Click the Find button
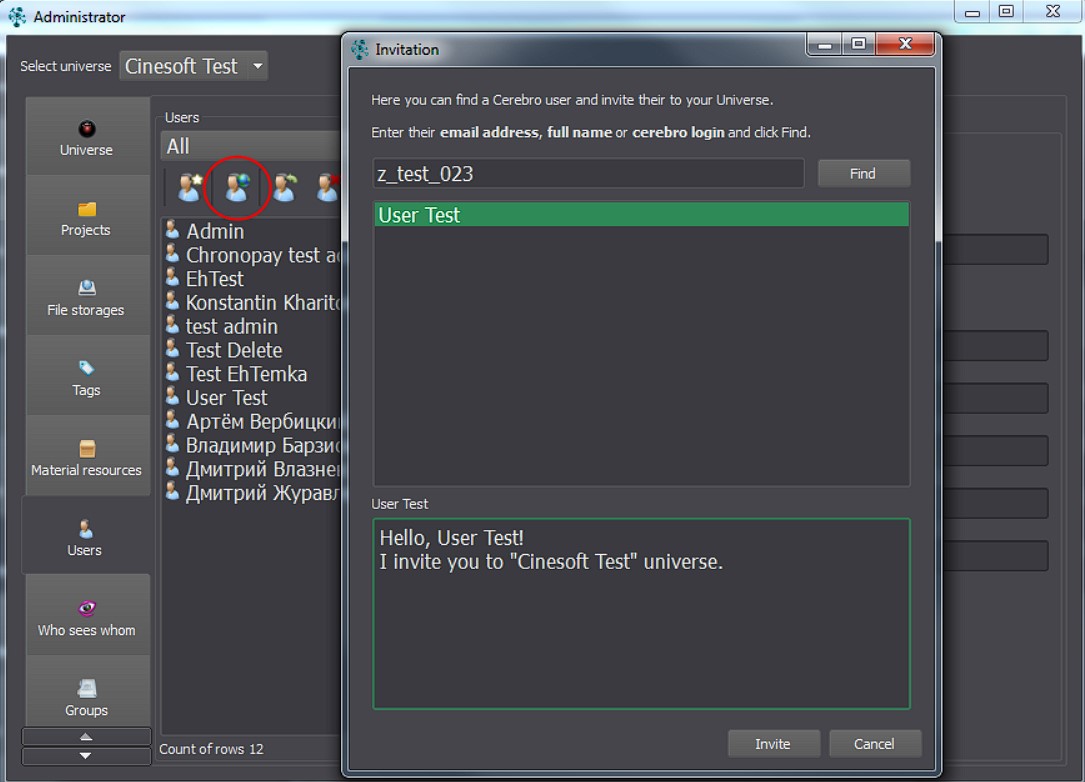 coord(863,174)
